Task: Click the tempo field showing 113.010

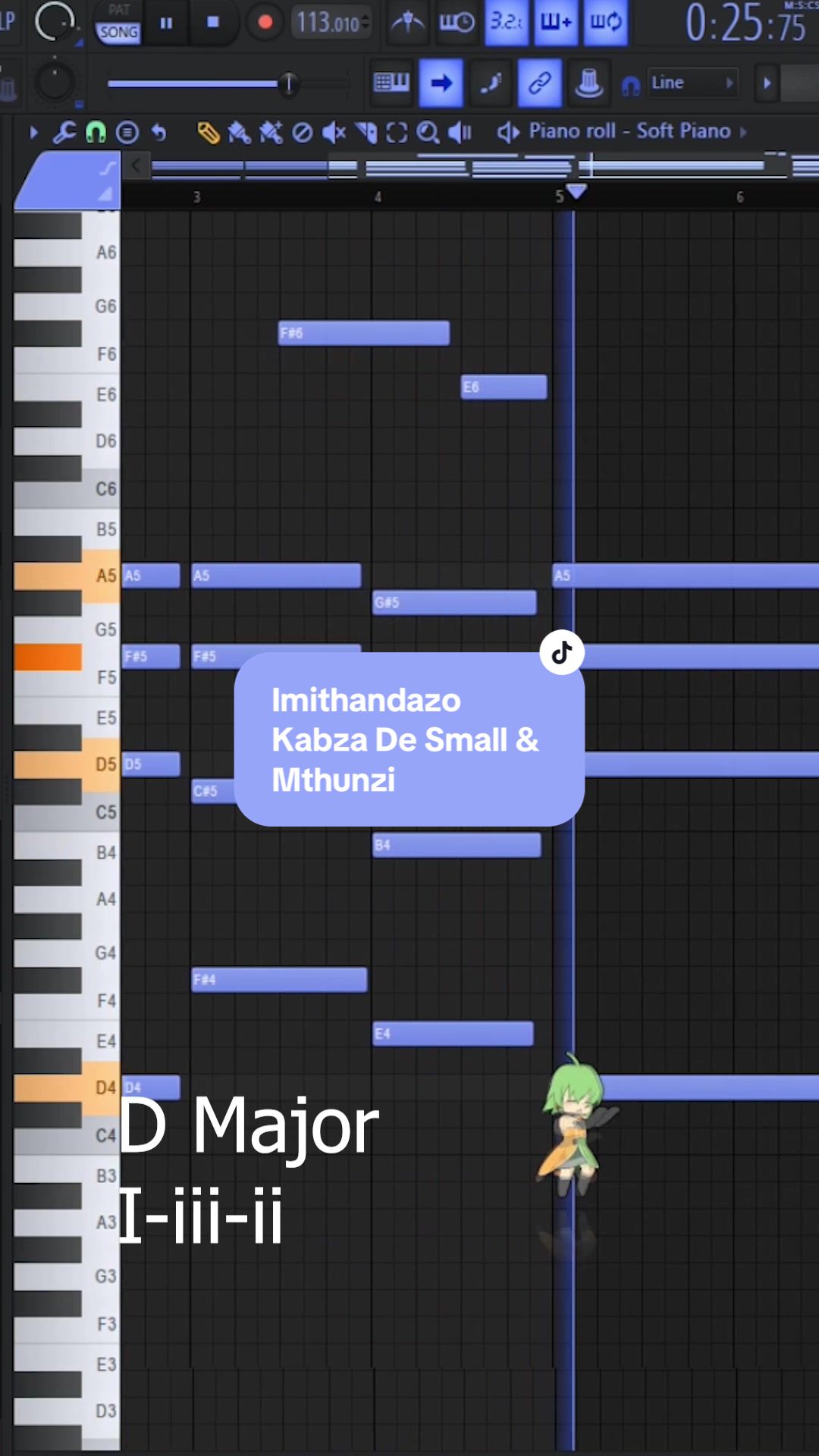Action: (x=331, y=23)
